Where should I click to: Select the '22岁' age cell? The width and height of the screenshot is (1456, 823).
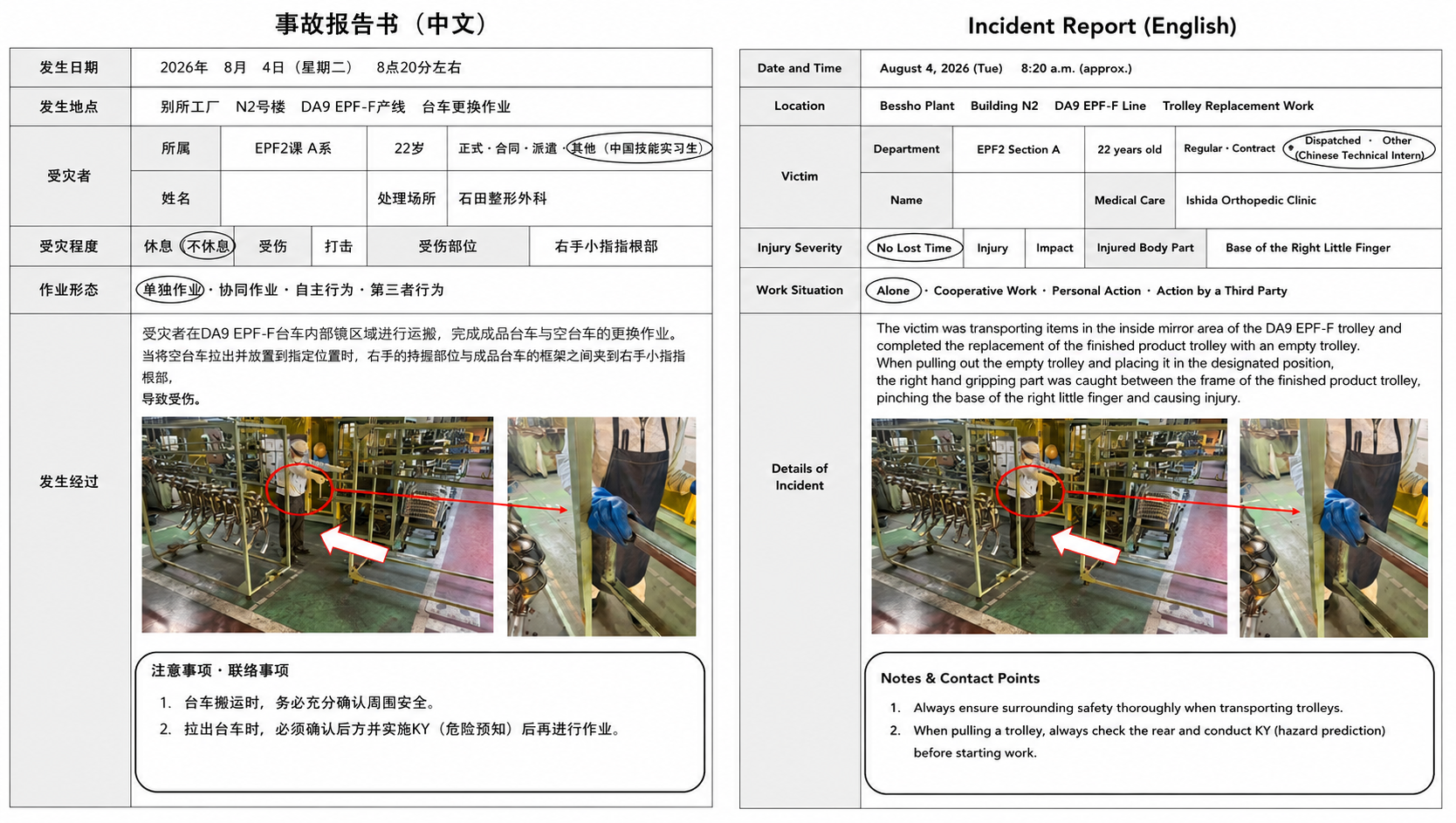pos(408,148)
